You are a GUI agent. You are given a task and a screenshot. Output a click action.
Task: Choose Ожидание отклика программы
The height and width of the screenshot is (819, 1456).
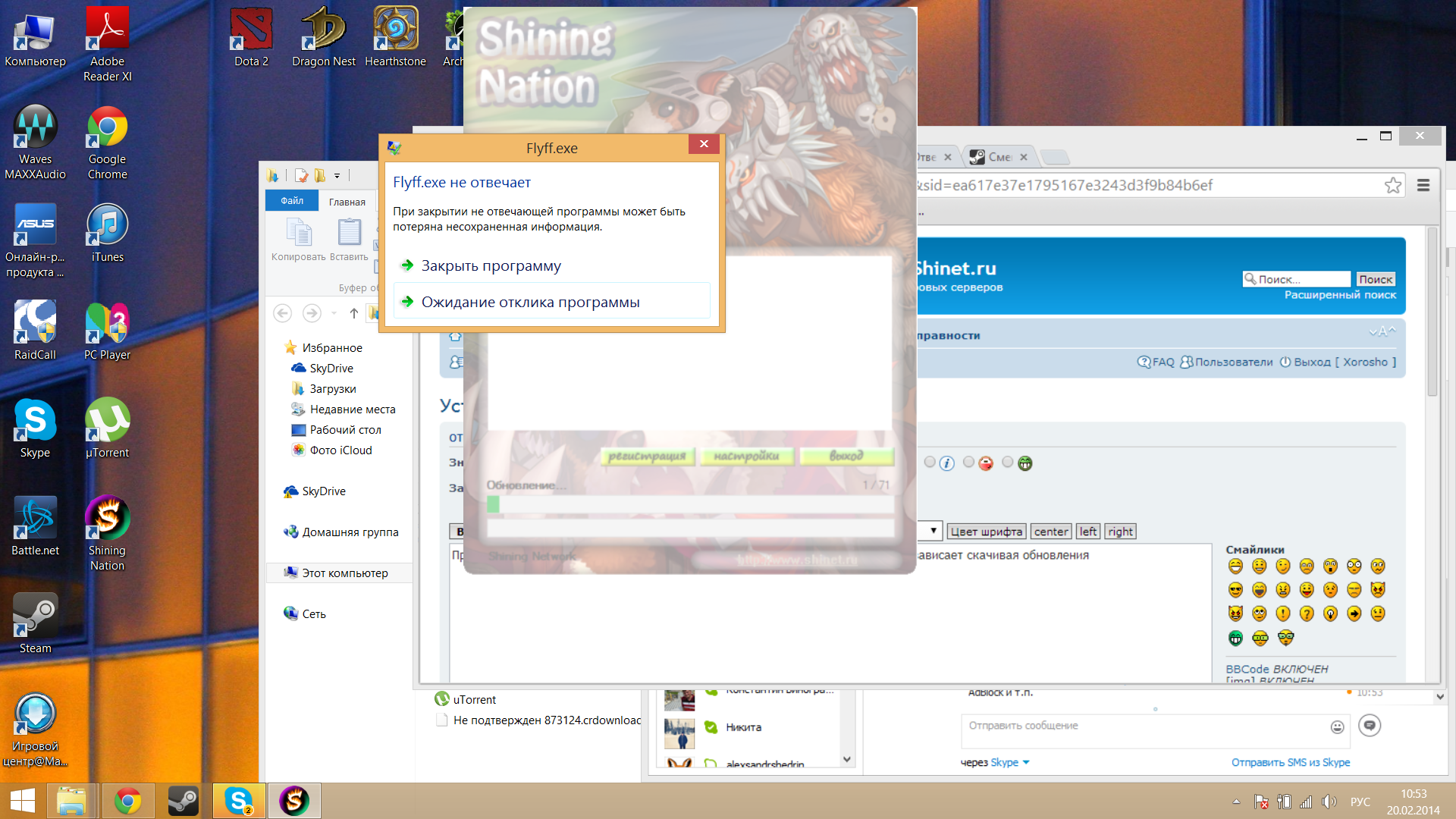[x=551, y=302]
